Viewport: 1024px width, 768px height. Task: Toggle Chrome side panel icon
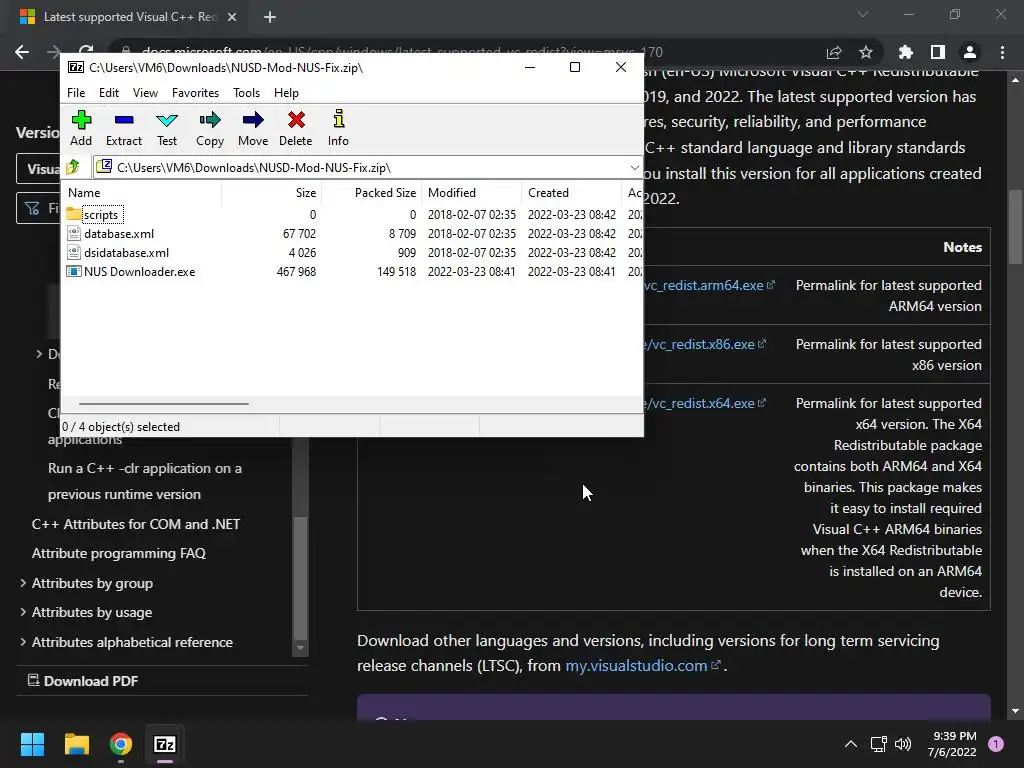tap(938, 52)
